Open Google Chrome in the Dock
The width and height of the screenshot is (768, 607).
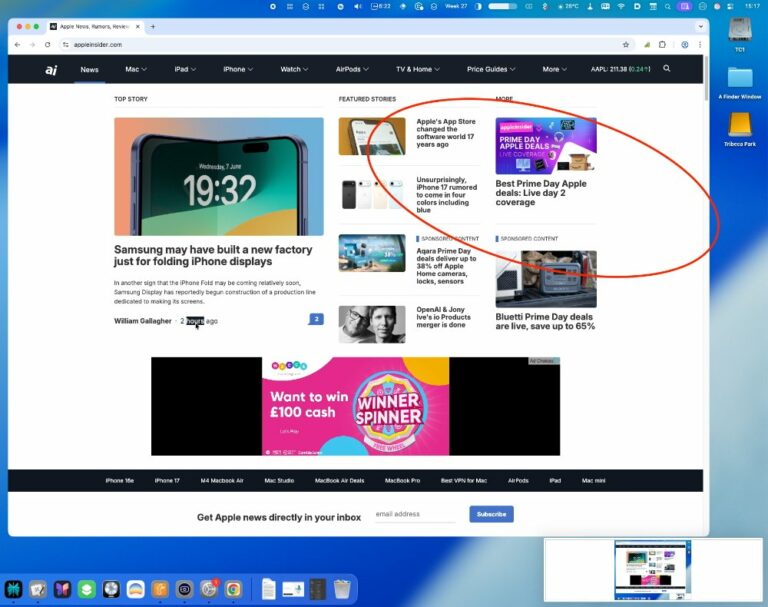tap(233, 589)
